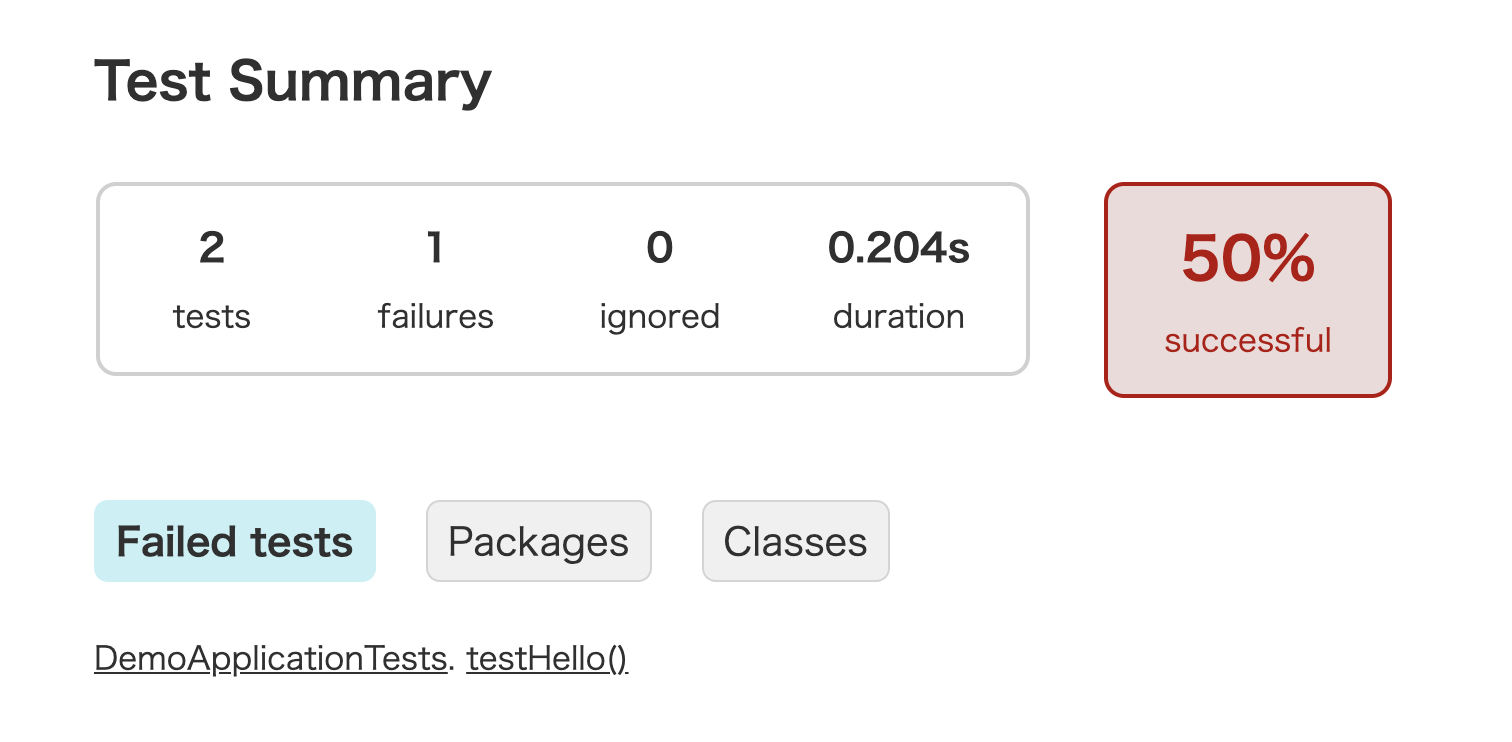Click the ignored label in summary box
Screen dimensions: 1512x742
click(659, 316)
